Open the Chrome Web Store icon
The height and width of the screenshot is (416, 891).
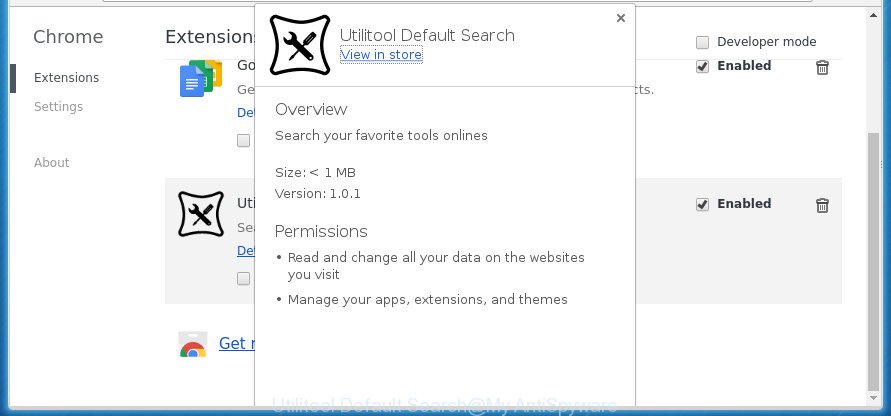(x=193, y=344)
